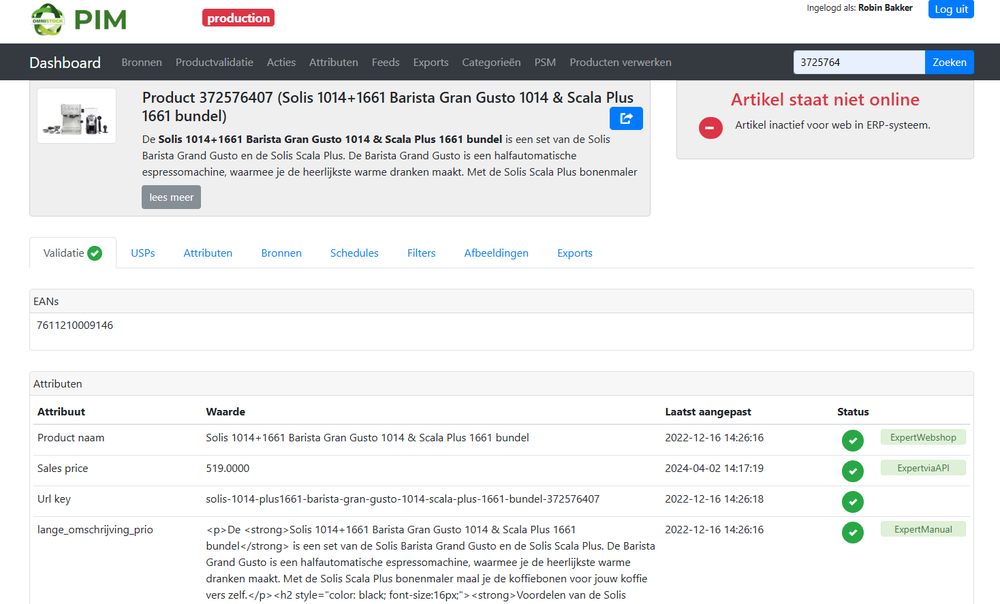
Task: Focus the search field containing 3725764
Action: point(859,63)
